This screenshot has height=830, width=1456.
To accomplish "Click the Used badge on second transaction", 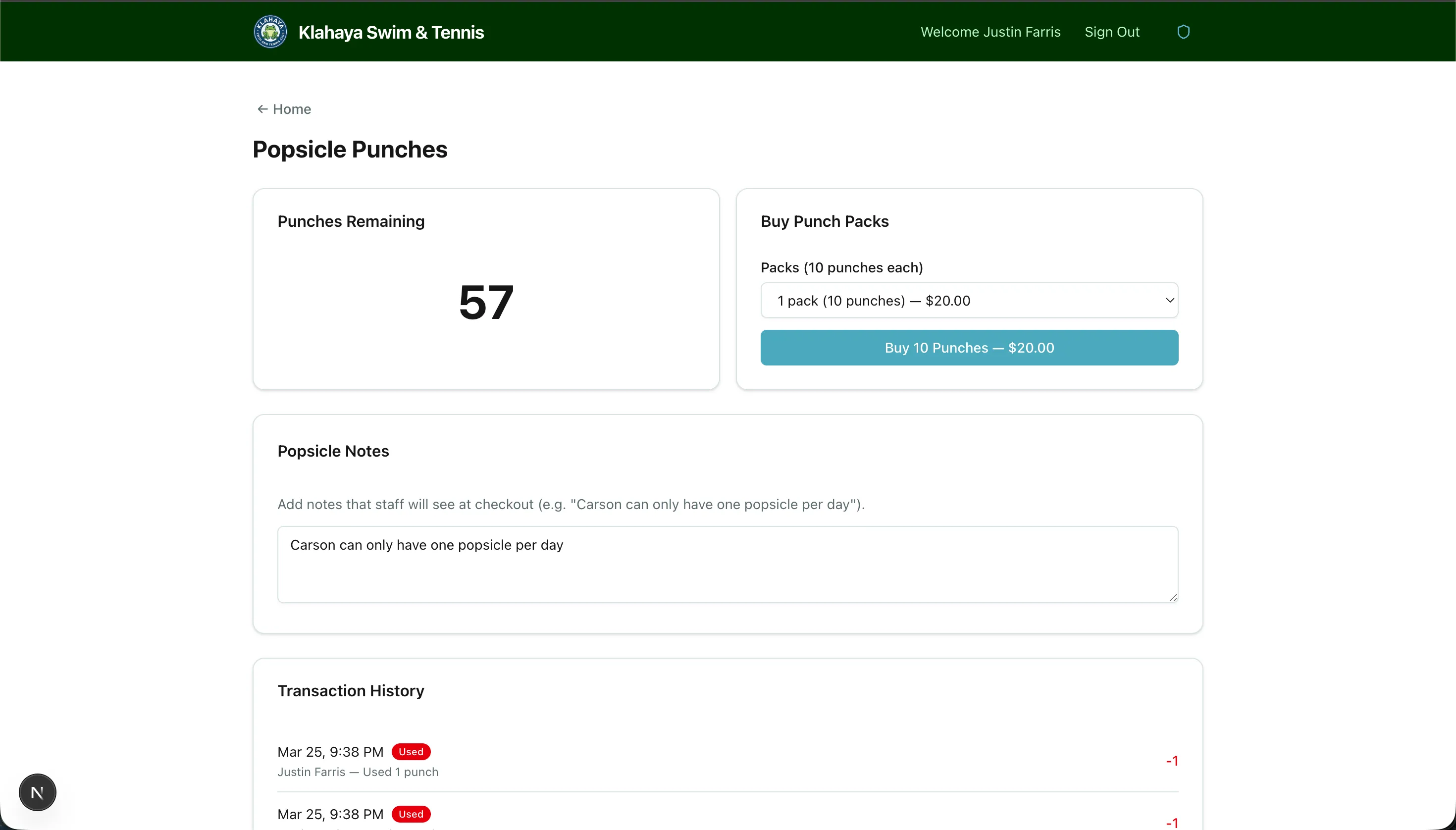I will pos(411,814).
